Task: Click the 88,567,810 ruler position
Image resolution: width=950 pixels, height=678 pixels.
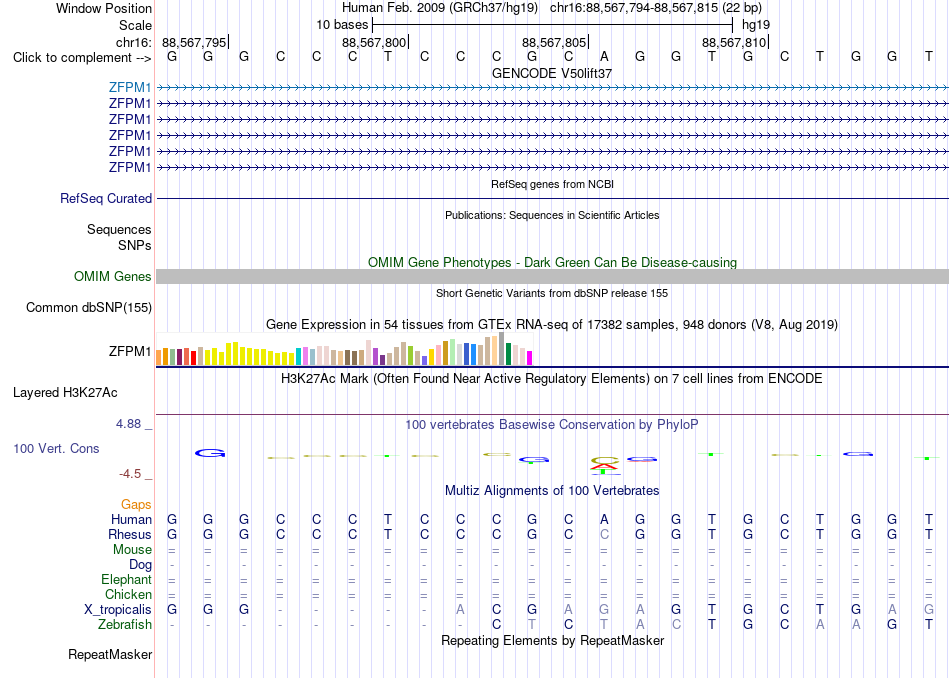Action: click(734, 43)
